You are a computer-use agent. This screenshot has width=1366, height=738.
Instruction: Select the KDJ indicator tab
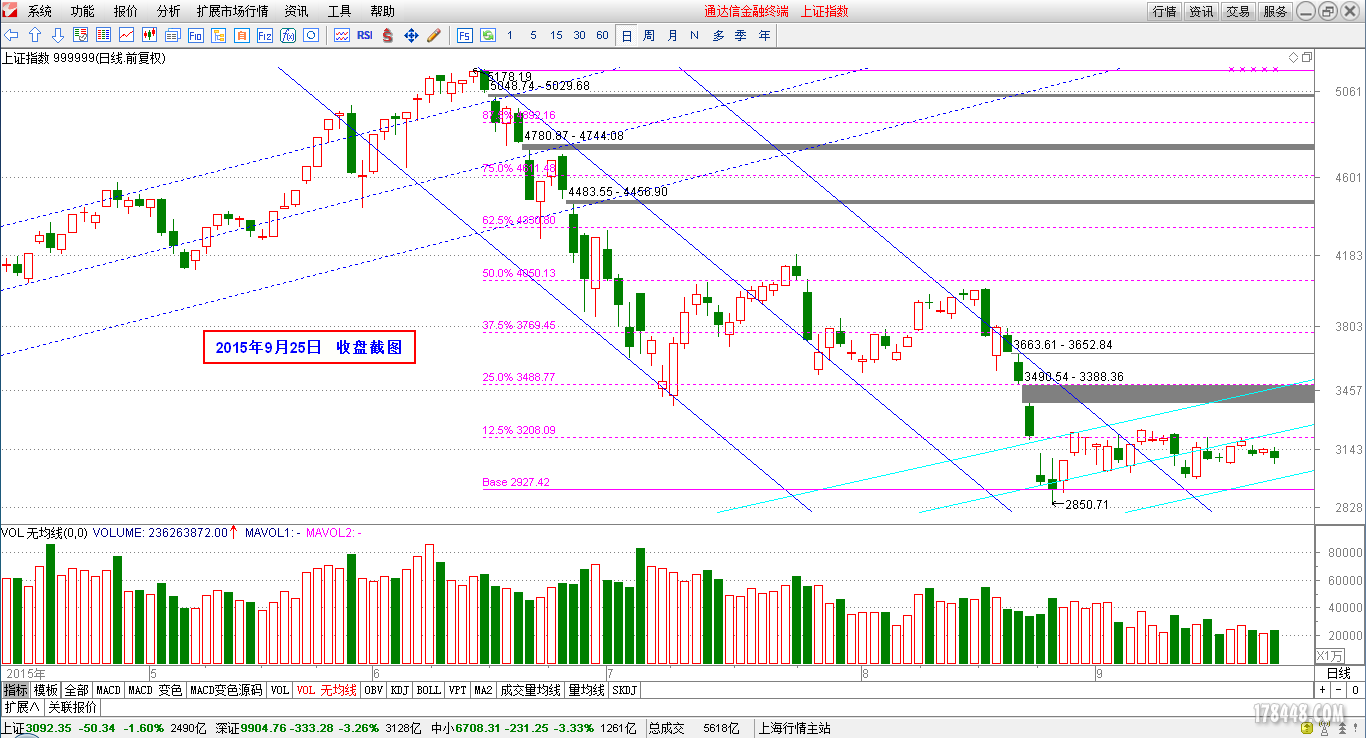pyautogui.click(x=400, y=690)
